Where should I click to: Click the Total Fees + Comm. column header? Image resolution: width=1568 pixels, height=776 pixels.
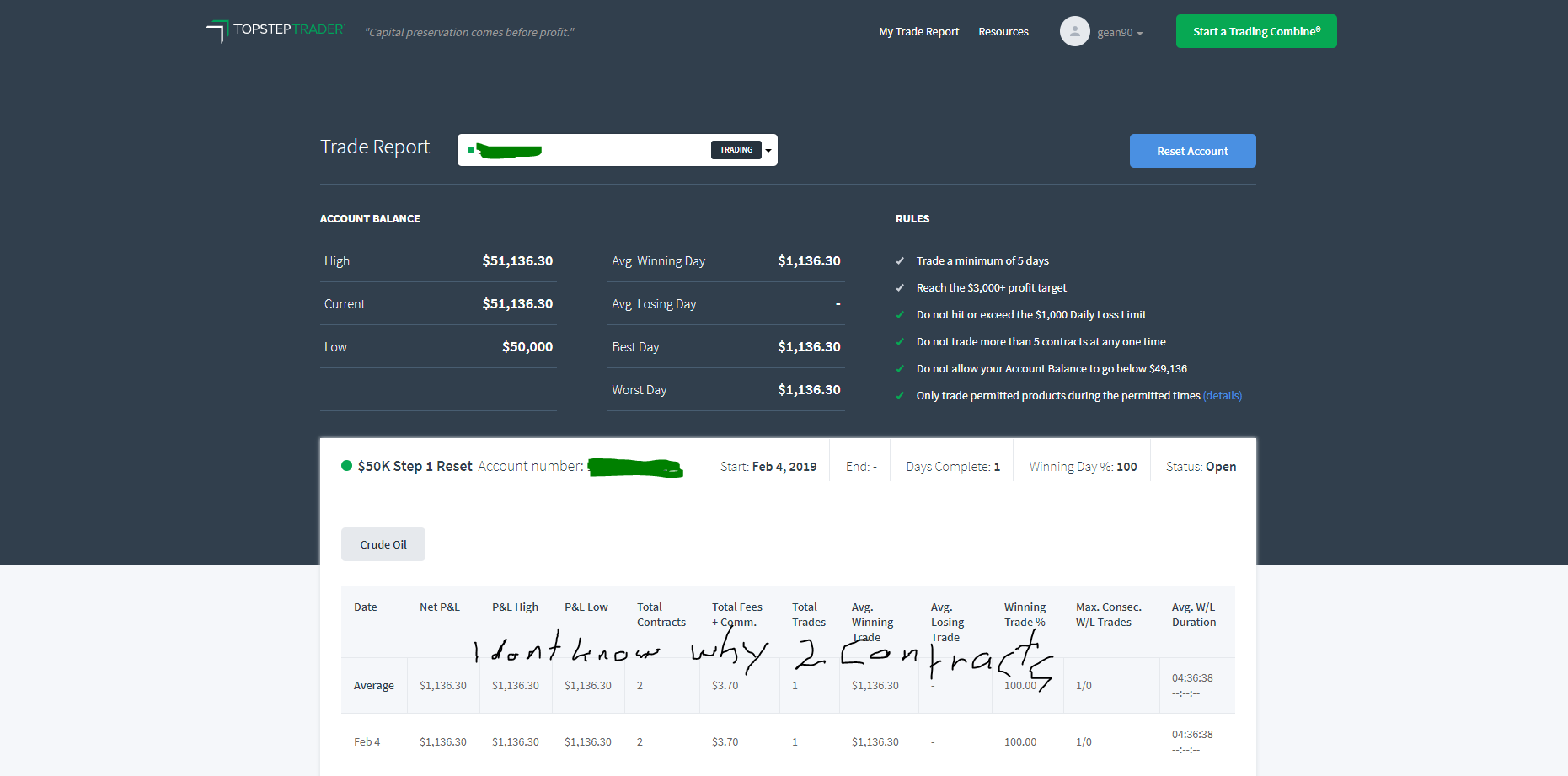[x=737, y=615]
